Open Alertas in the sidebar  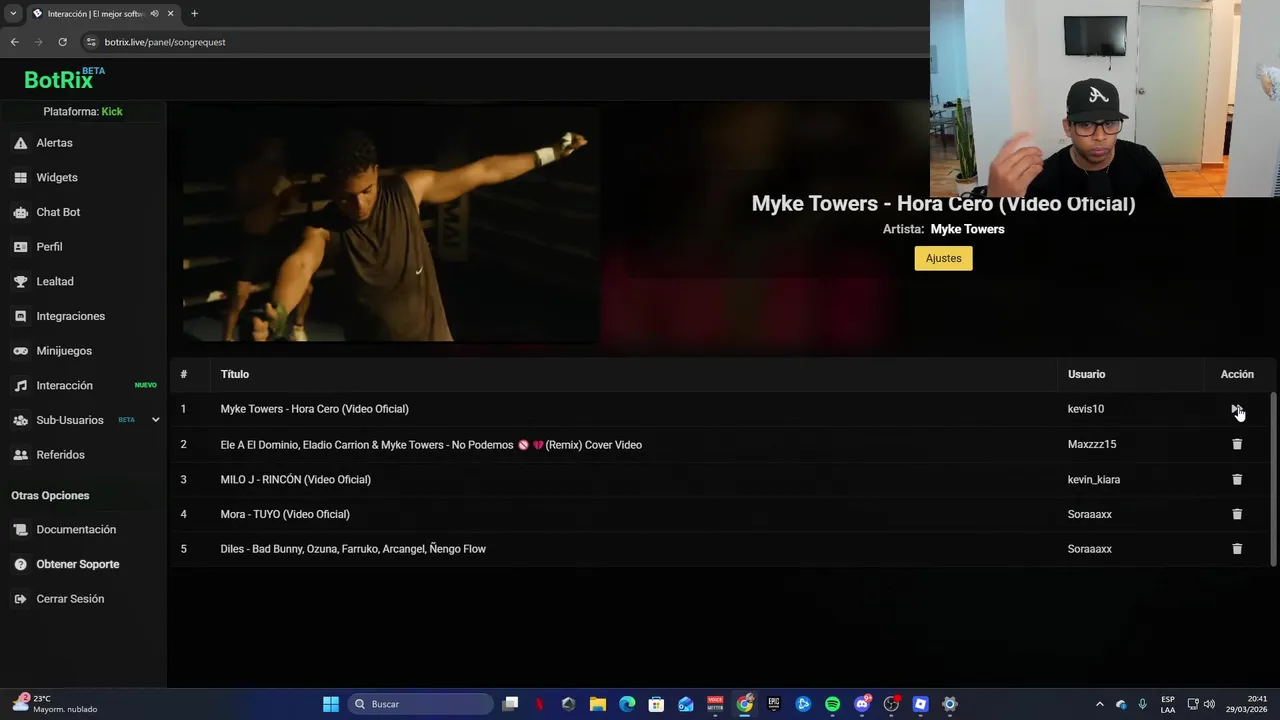(x=55, y=143)
